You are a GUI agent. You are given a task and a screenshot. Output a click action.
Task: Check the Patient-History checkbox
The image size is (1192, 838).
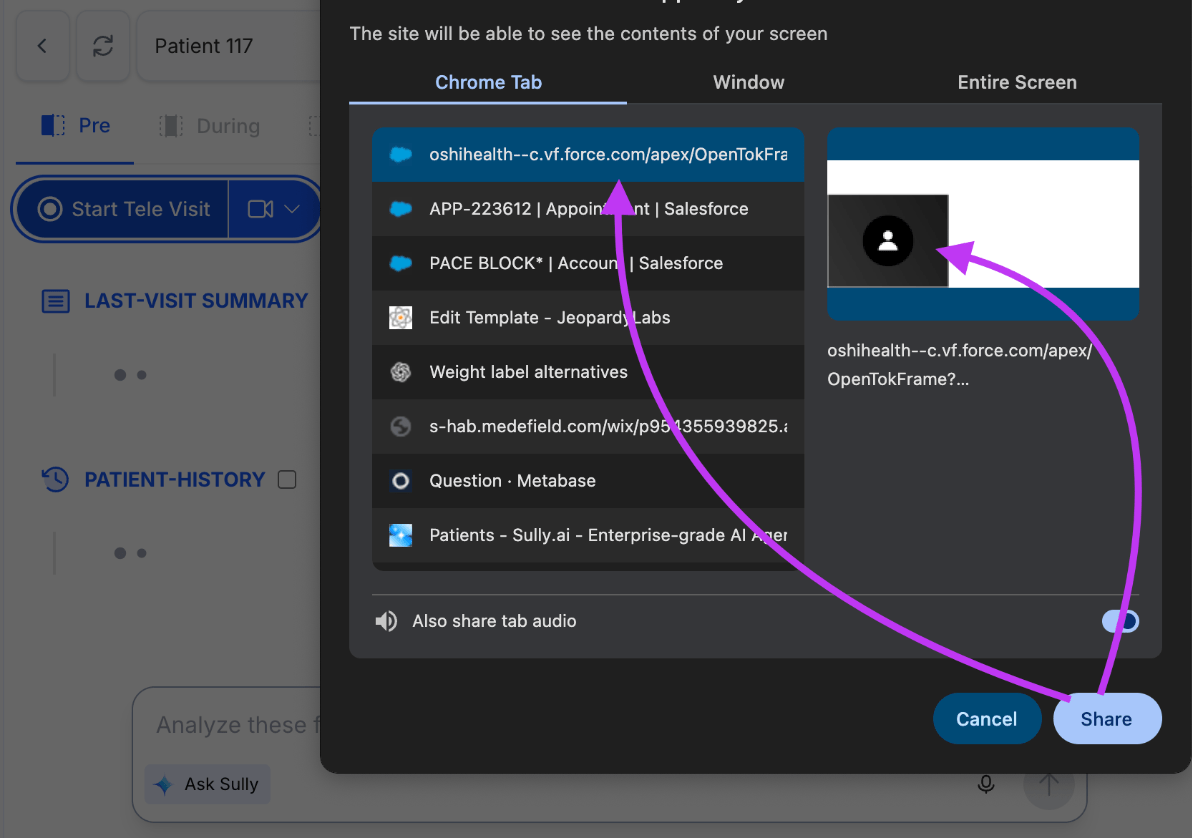(287, 480)
